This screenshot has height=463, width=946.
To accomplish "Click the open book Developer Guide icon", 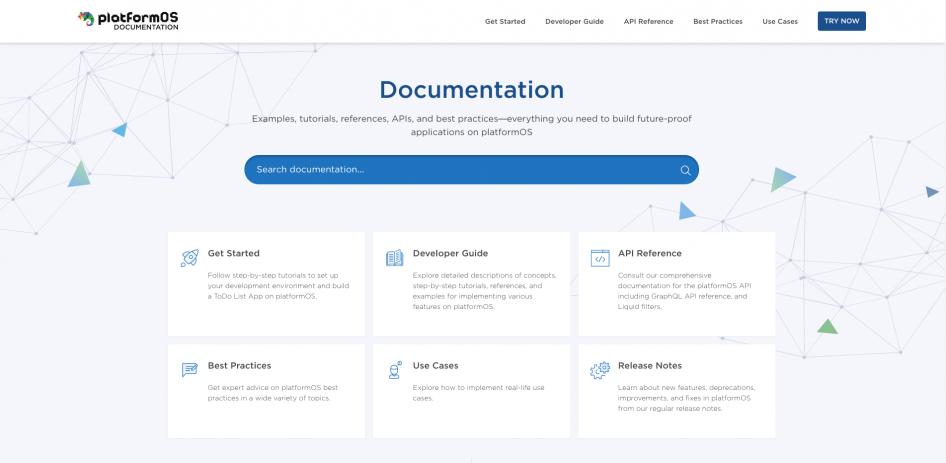I will [395, 258].
